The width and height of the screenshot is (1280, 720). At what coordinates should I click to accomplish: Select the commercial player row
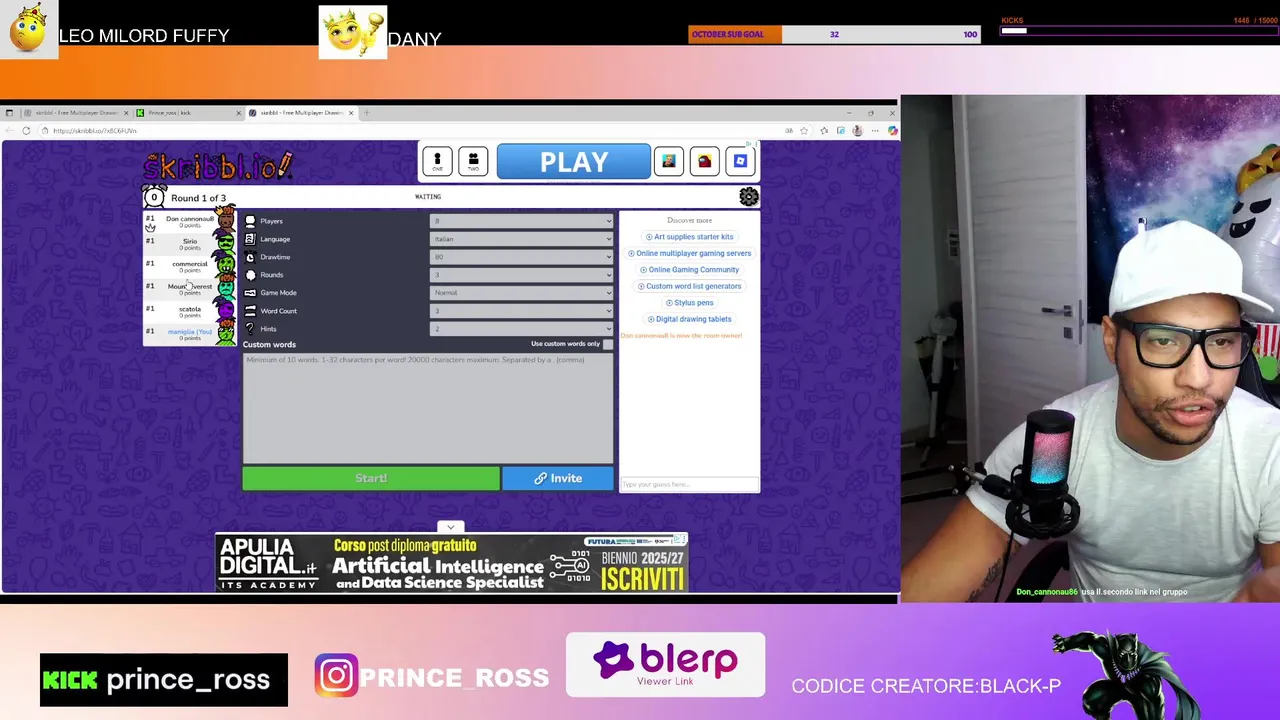point(189,266)
